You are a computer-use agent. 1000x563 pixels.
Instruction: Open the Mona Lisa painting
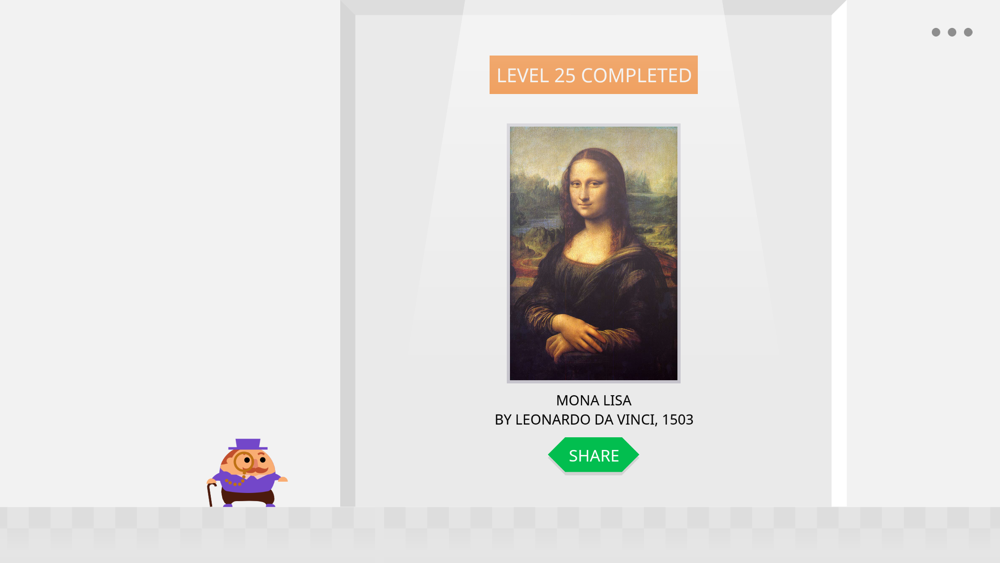coord(593,253)
